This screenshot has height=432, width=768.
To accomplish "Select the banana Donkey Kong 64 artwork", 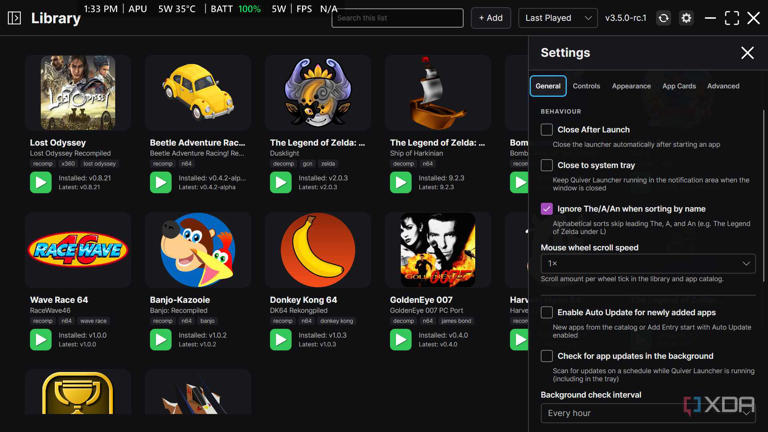I will point(318,250).
